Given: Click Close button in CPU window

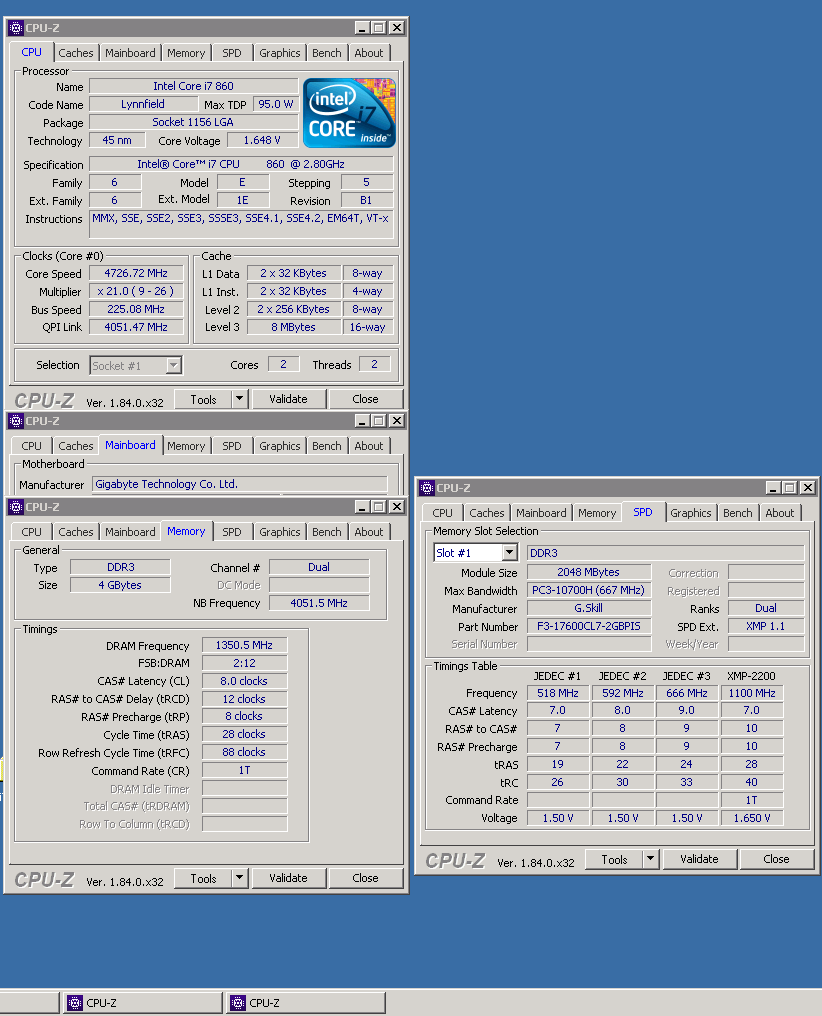Looking at the screenshot, I should tap(365, 399).
